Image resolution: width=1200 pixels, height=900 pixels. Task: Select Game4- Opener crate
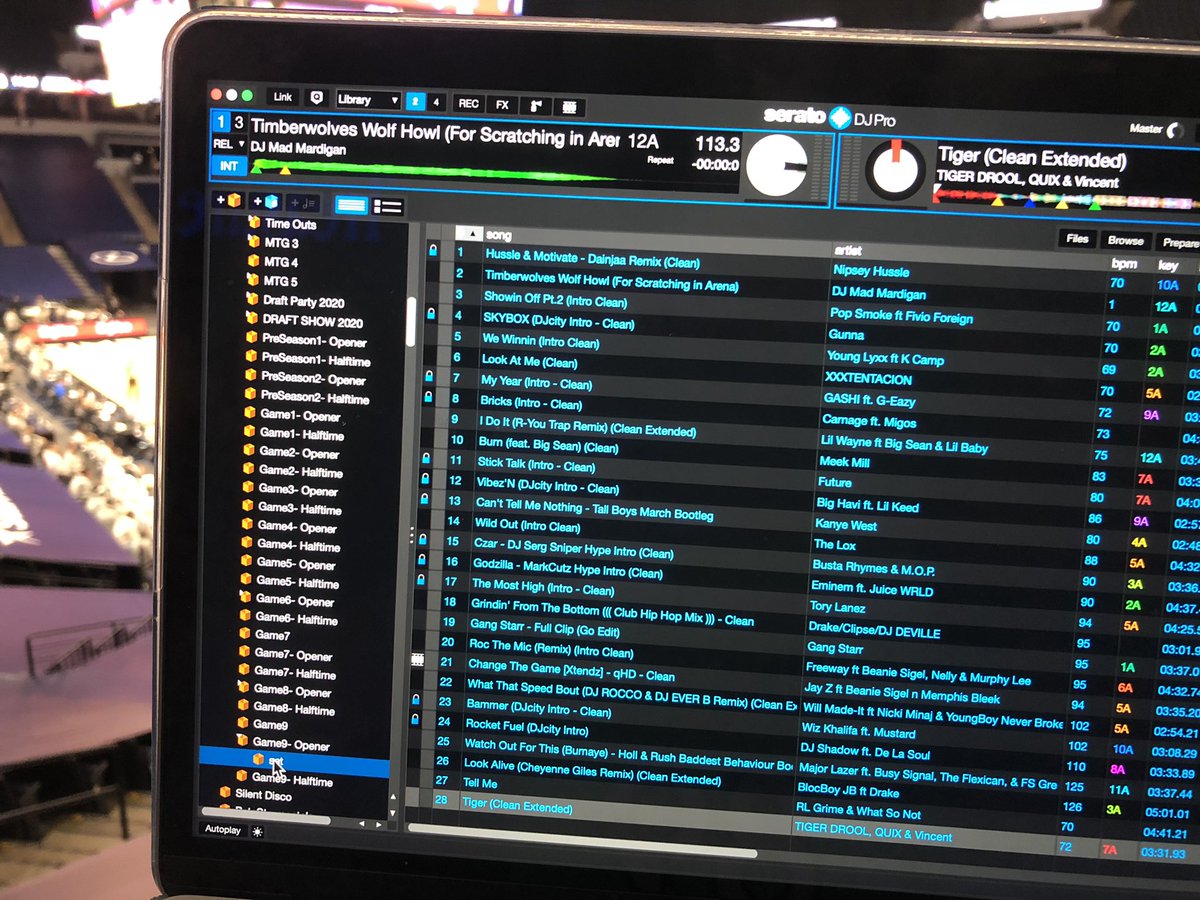297,527
